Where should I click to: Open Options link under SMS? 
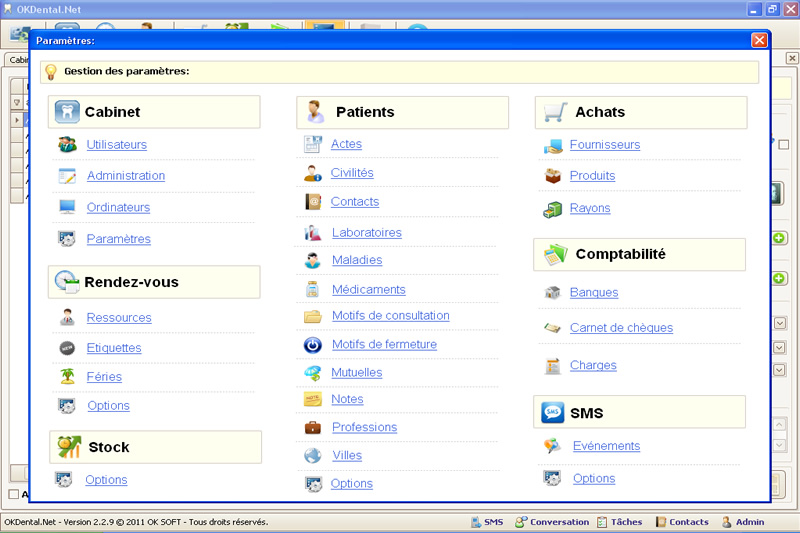pyautogui.click(x=594, y=478)
